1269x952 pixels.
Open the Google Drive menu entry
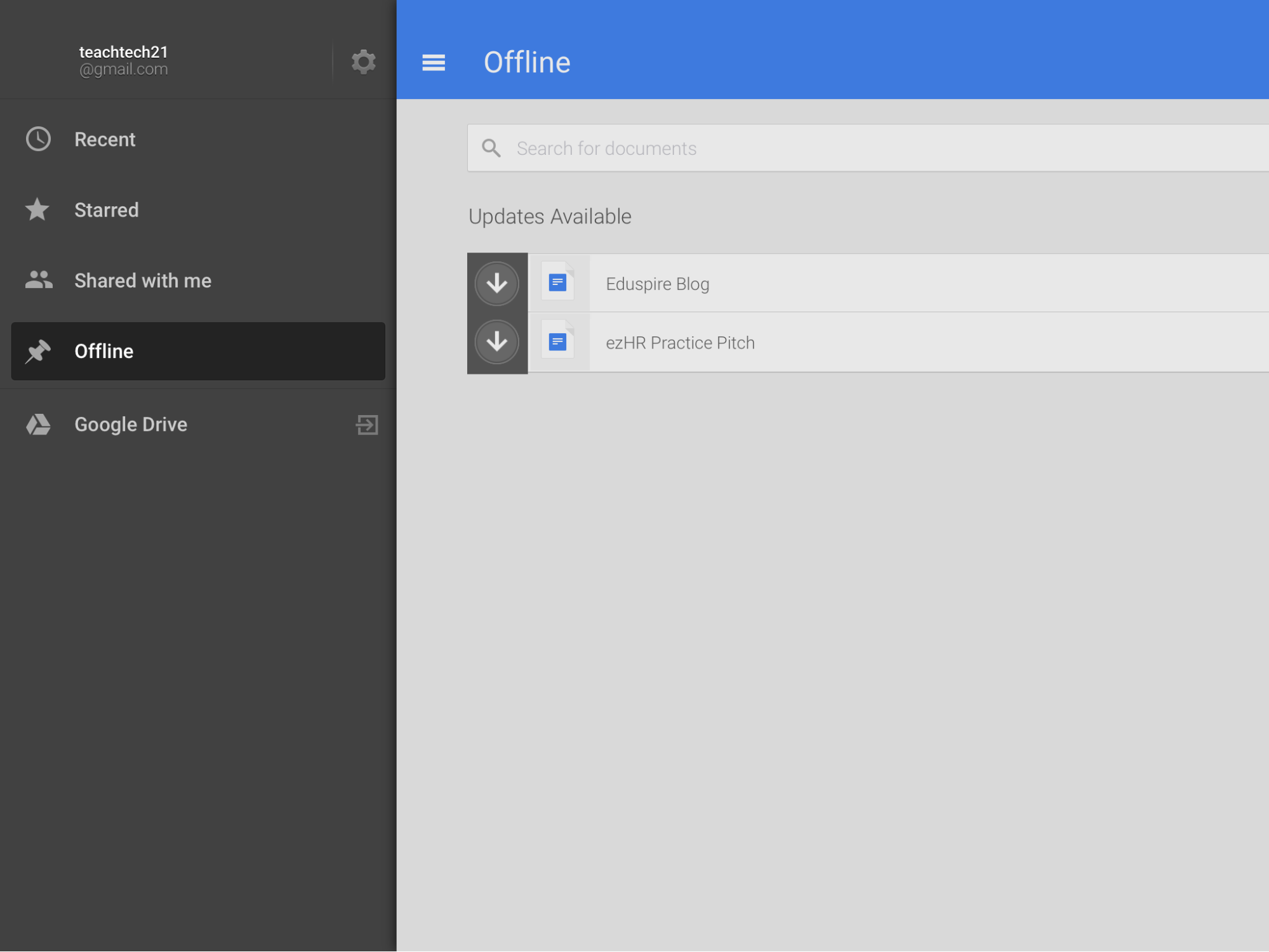[x=198, y=425]
